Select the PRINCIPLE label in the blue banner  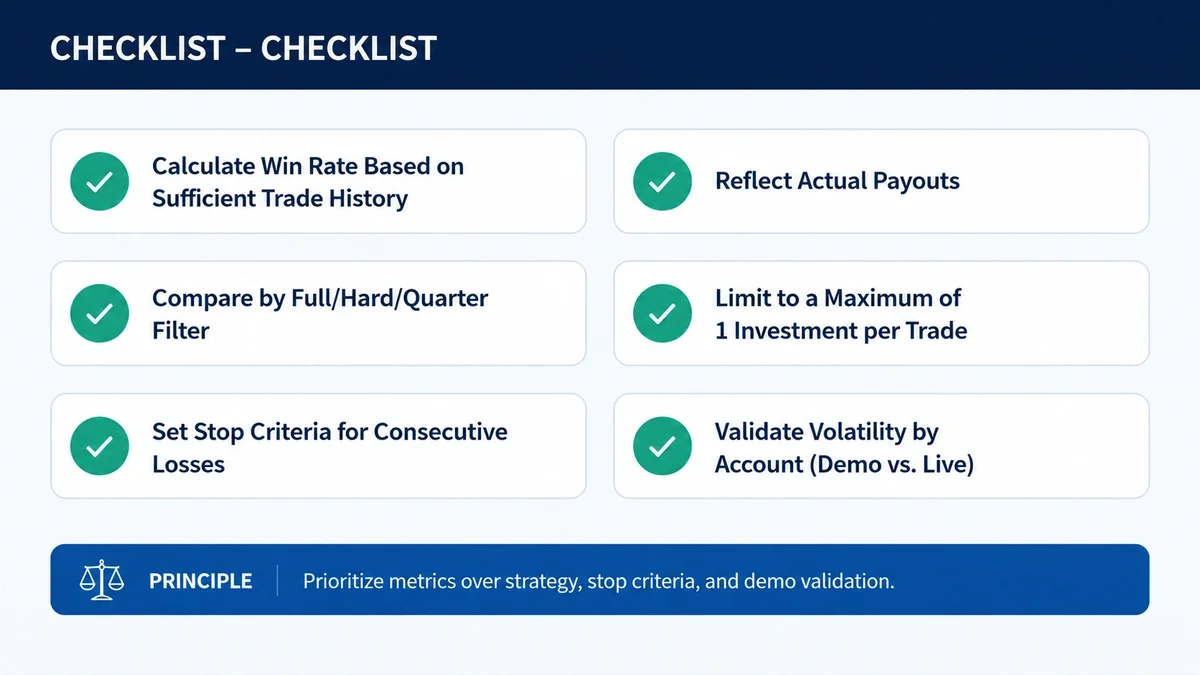point(200,581)
